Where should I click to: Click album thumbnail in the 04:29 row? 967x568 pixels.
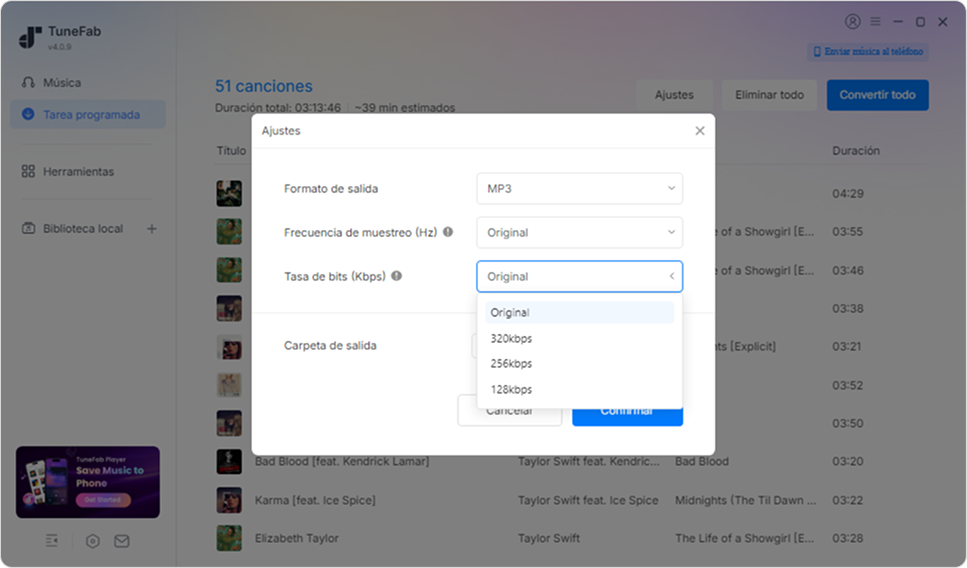(229, 194)
